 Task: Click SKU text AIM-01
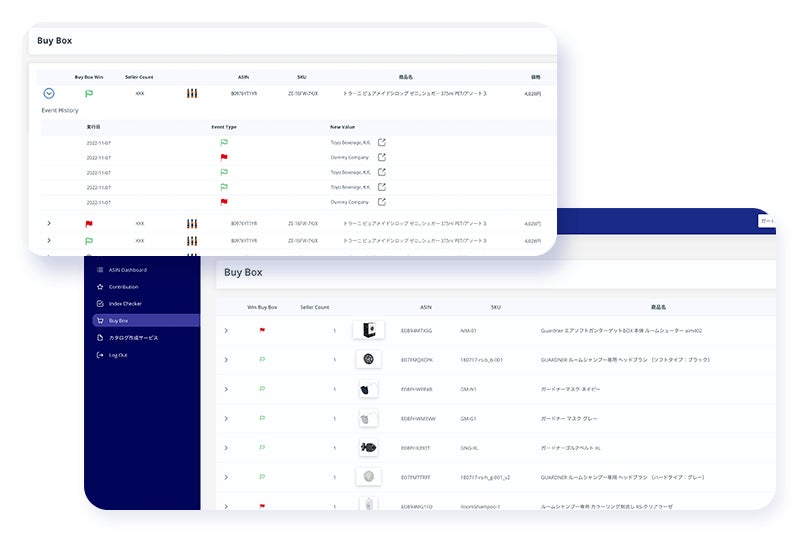tap(468, 331)
